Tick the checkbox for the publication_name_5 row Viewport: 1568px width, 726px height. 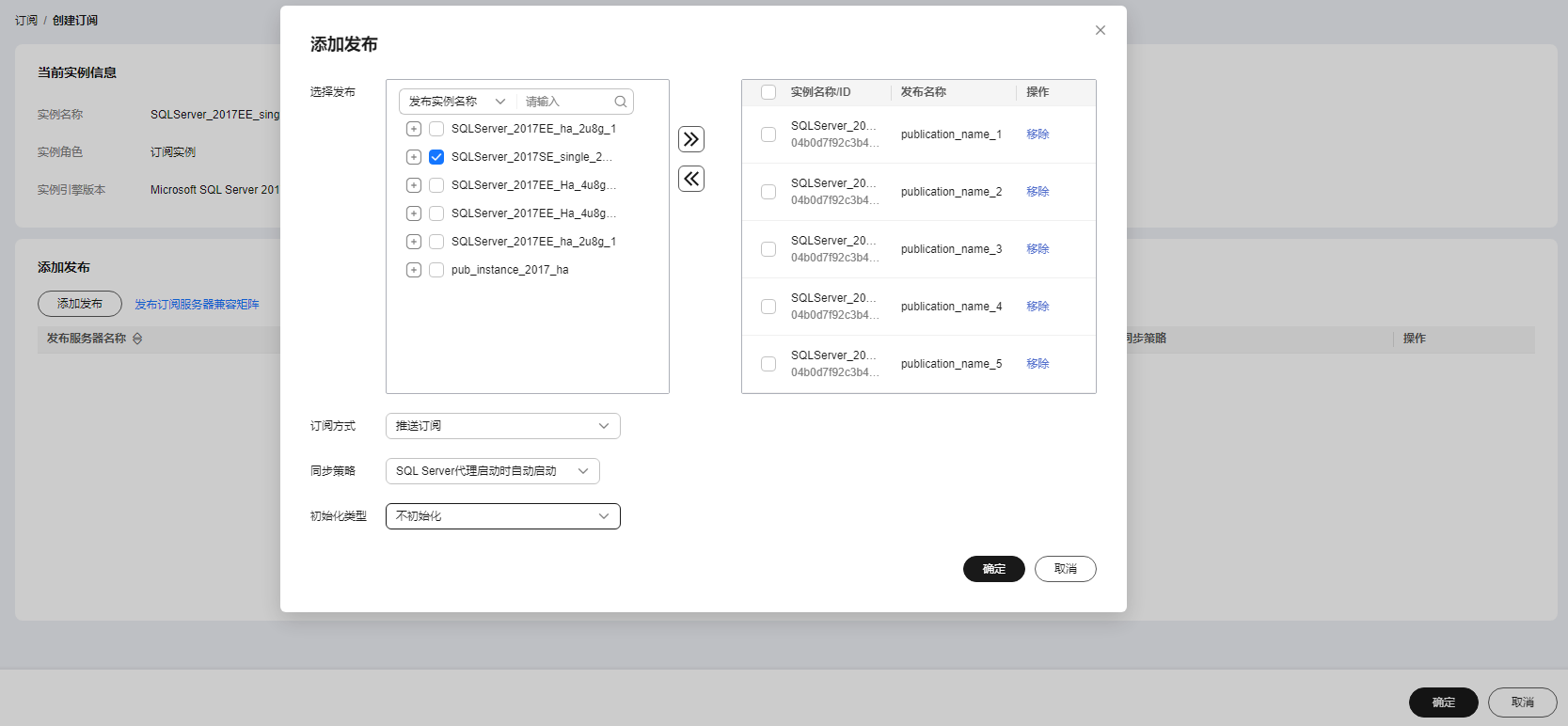point(768,364)
